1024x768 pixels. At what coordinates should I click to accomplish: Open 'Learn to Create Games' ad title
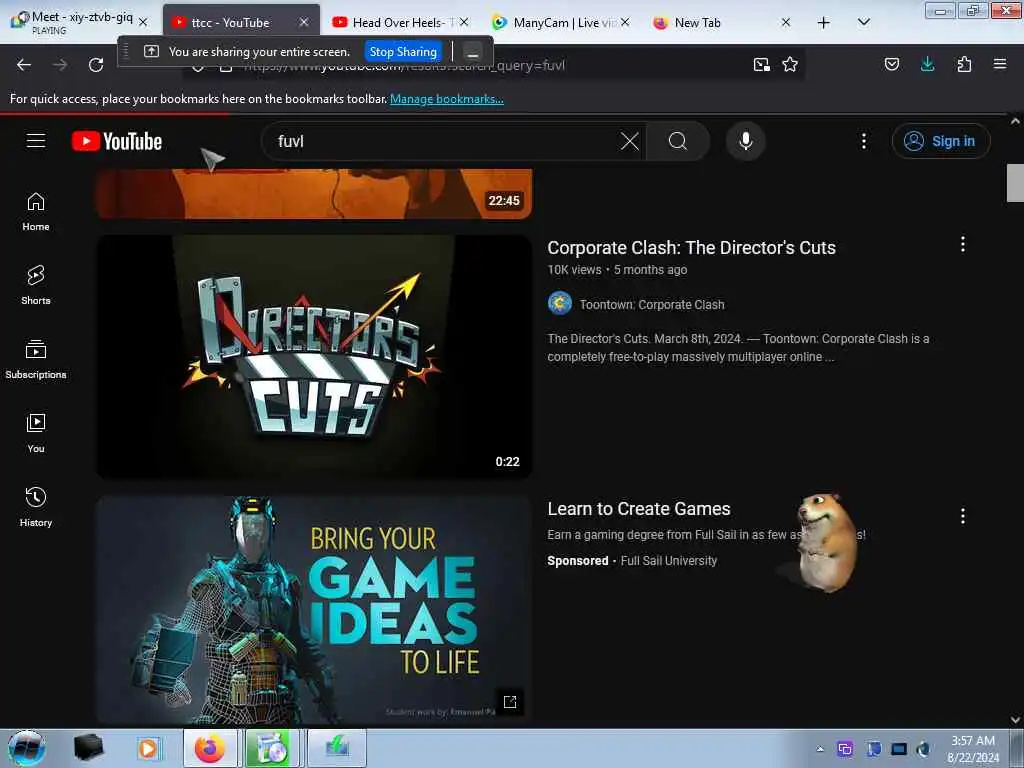[639, 509]
